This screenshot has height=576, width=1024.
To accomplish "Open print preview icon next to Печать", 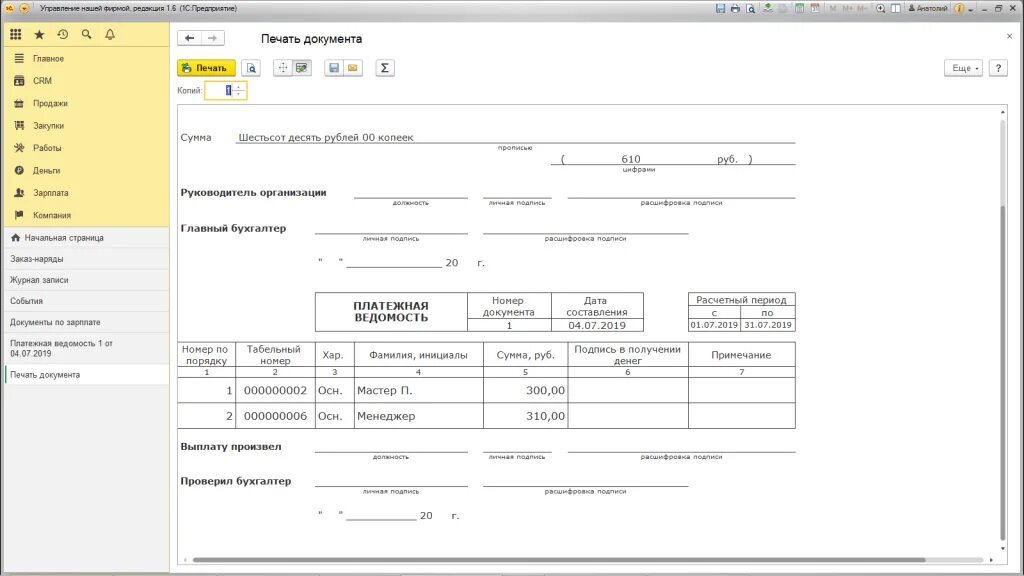I will (251, 68).
